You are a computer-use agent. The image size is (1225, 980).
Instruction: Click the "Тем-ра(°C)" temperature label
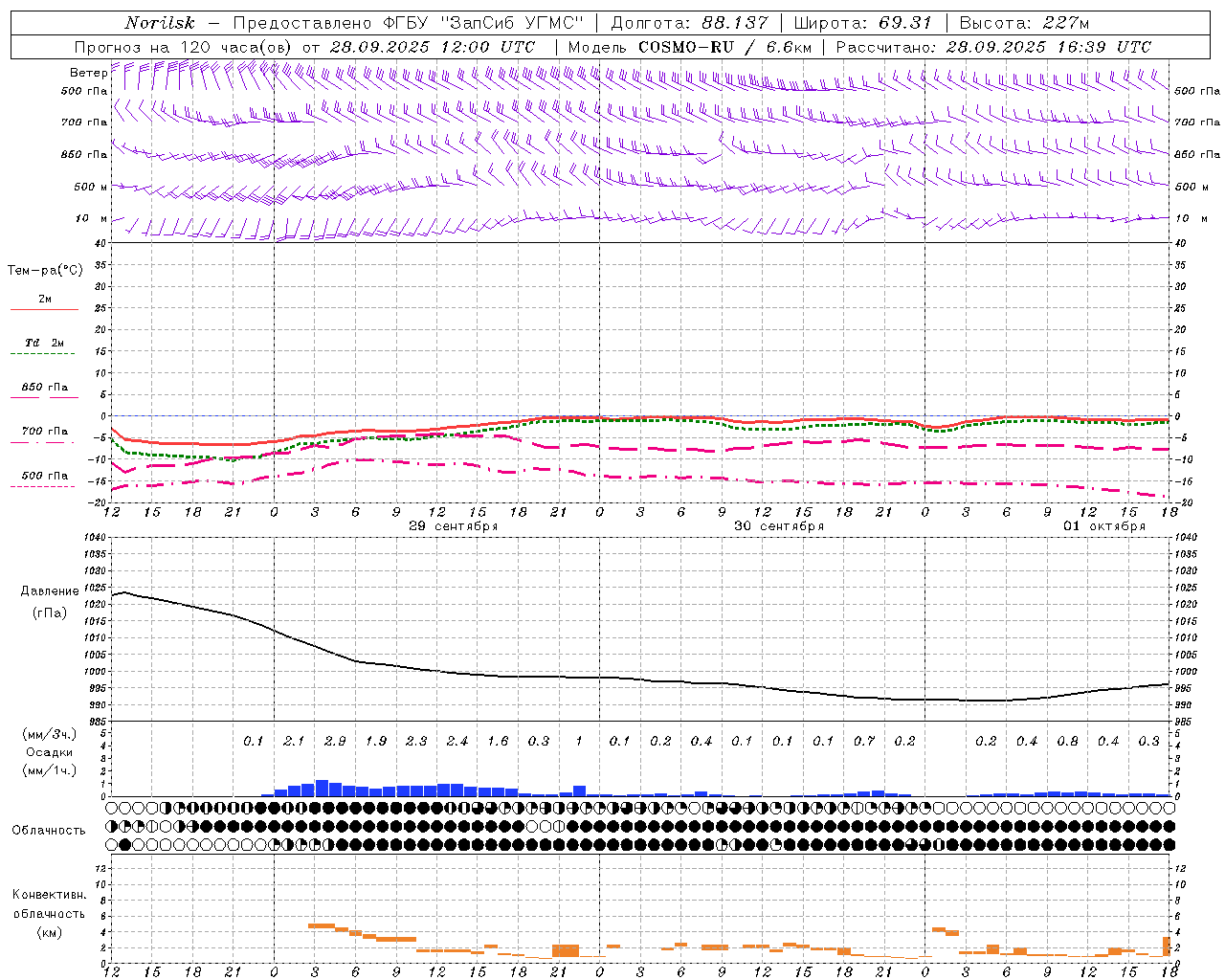[x=45, y=271]
